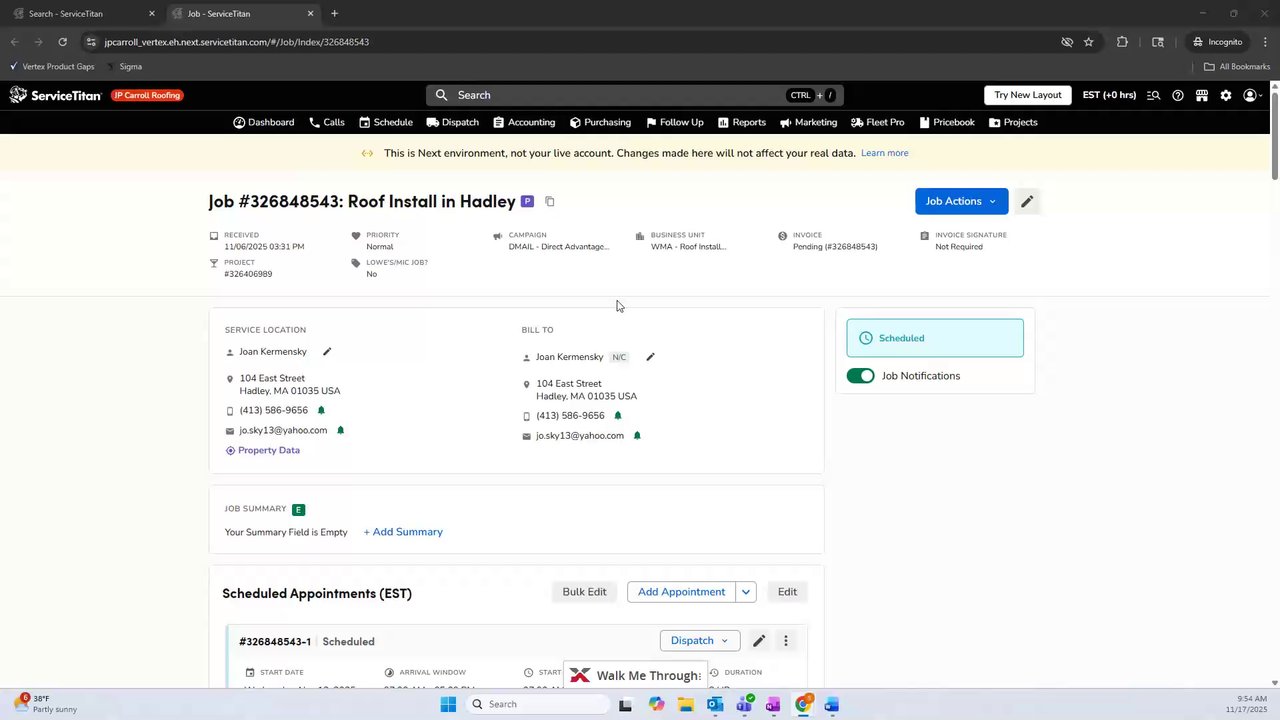The height and width of the screenshot is (720, 1280).
Task: Open the Chrome extensions puzzle icon
Action: pyautogui.click(x=1122, y=42)
